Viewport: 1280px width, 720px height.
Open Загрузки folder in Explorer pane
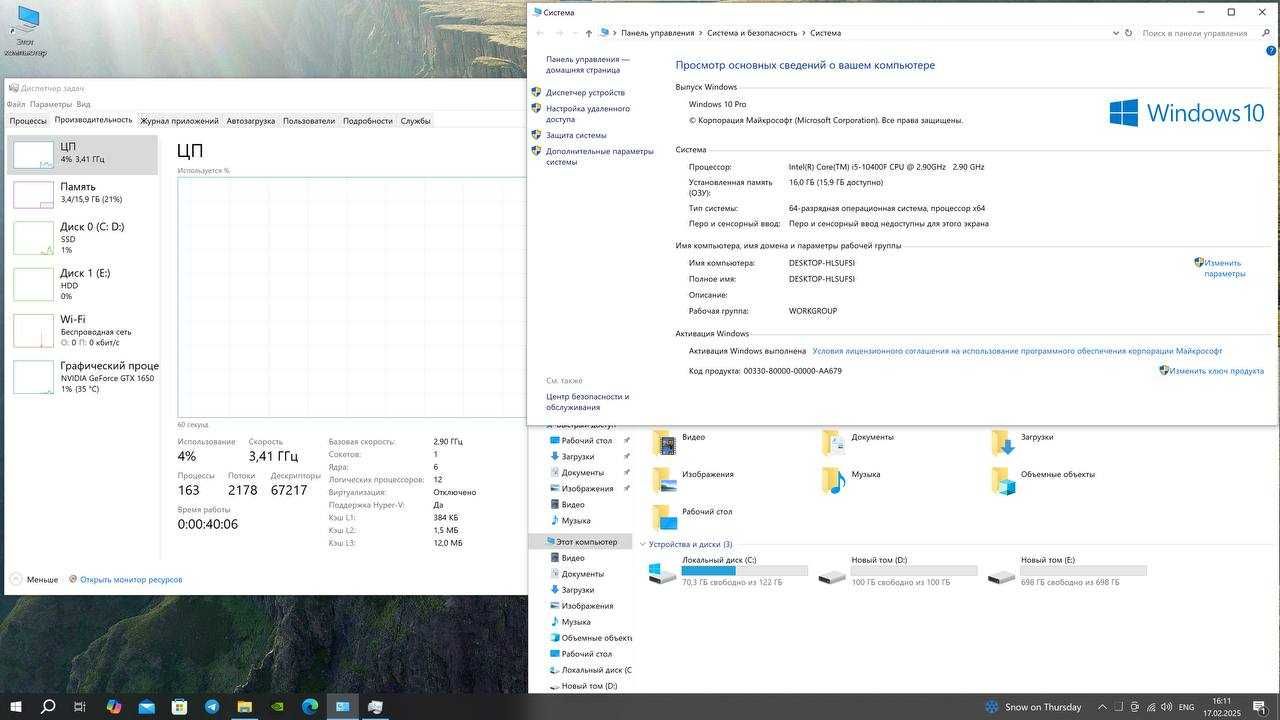pos(1022,440)
